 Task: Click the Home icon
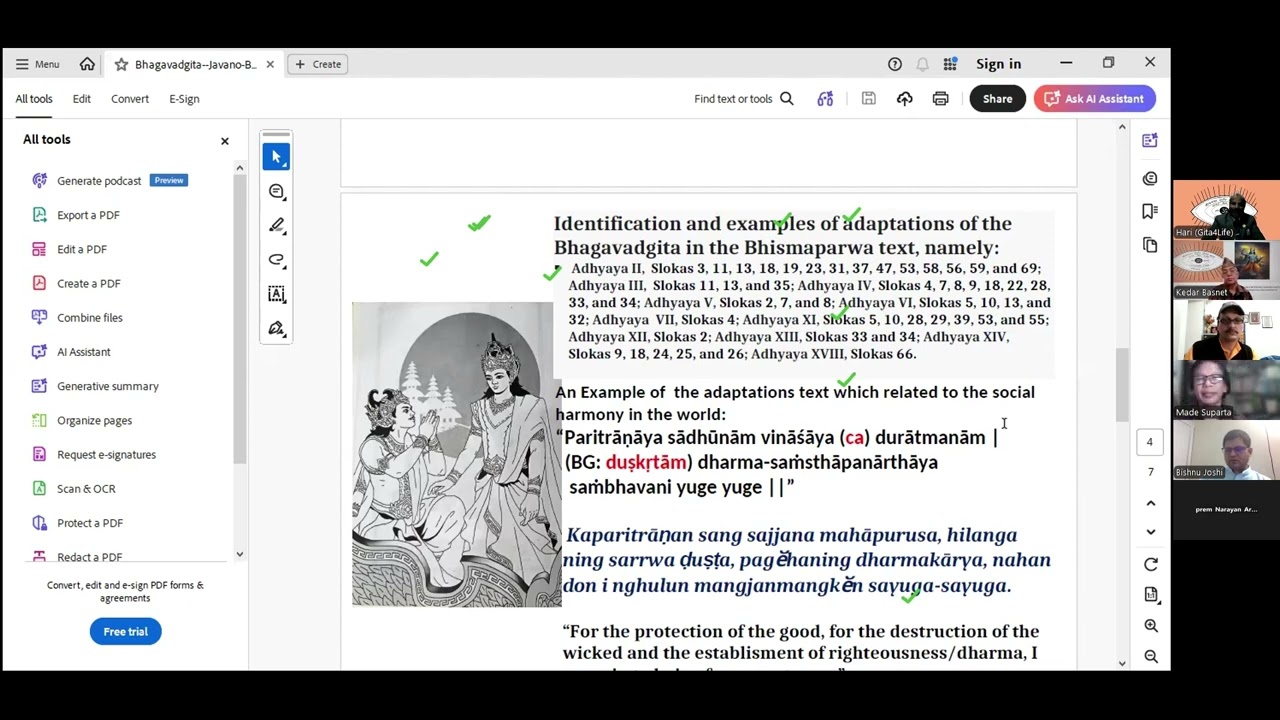click(87, 64)
